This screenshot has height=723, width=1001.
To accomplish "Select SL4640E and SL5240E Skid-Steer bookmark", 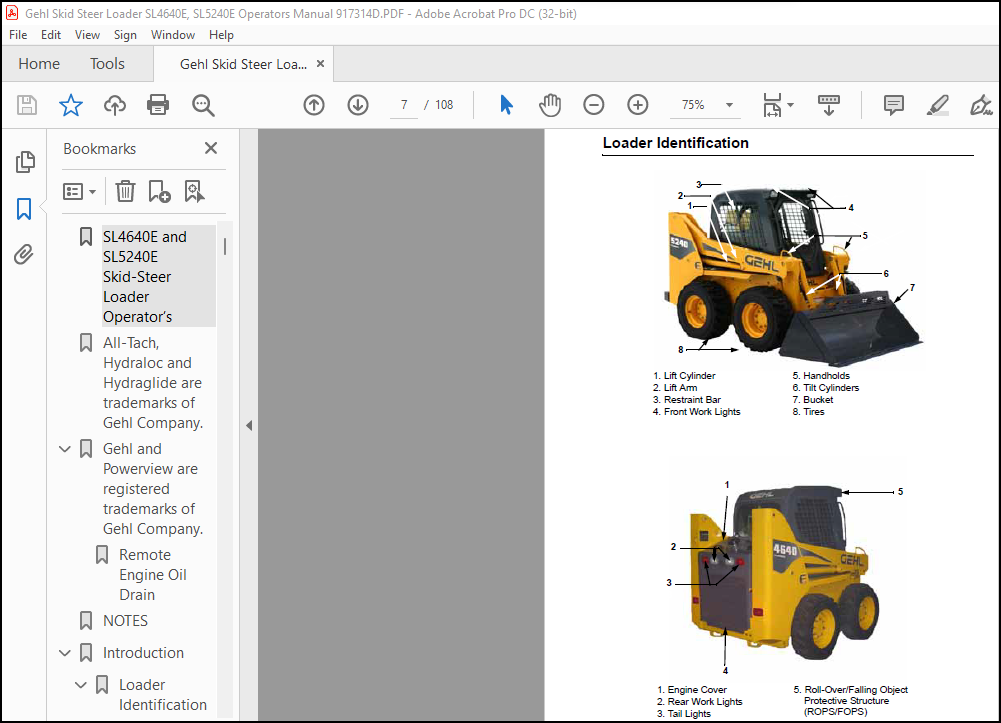I will pos(158,276).
